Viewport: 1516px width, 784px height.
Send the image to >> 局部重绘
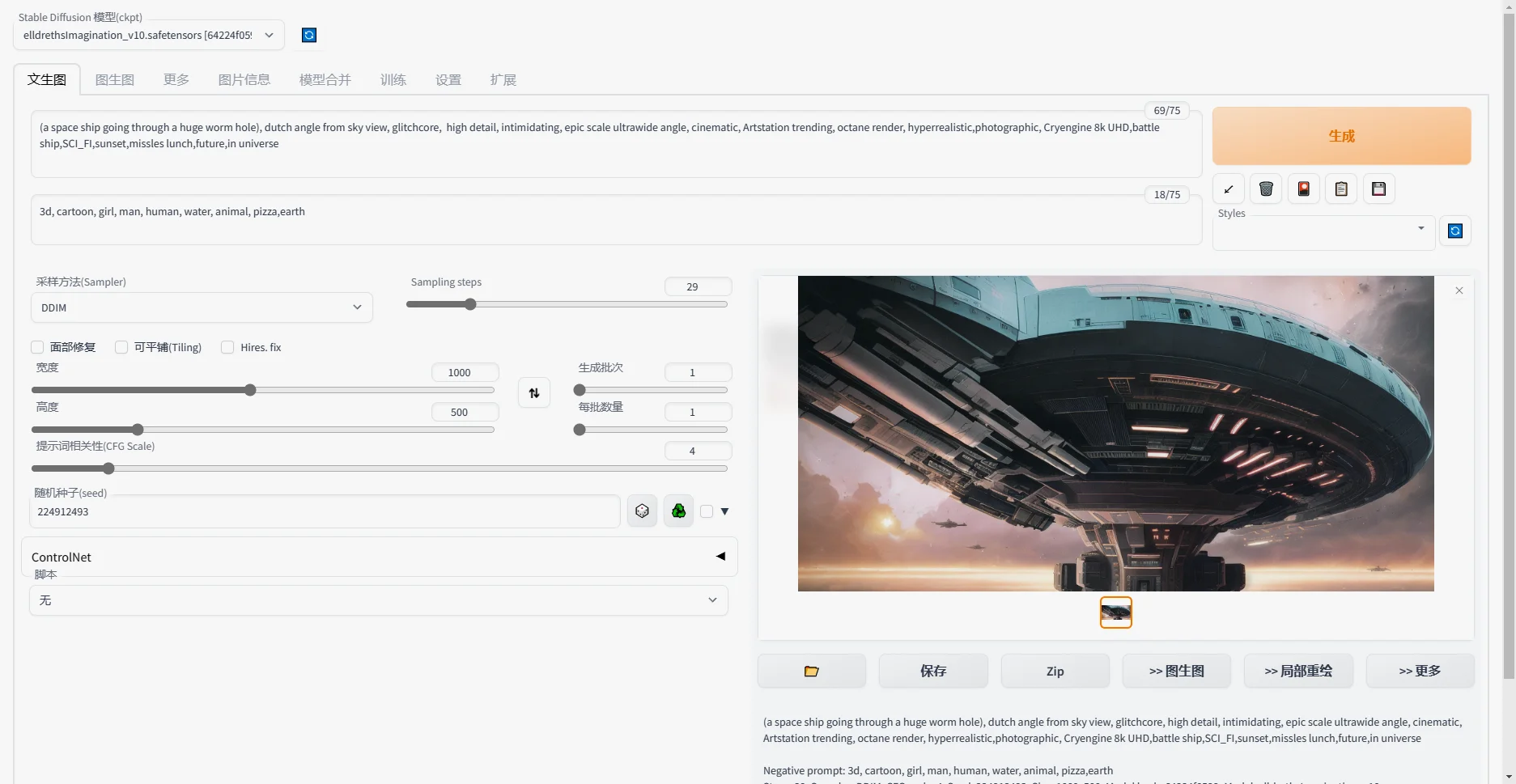pyautogui.click(x=1298, y=671)
